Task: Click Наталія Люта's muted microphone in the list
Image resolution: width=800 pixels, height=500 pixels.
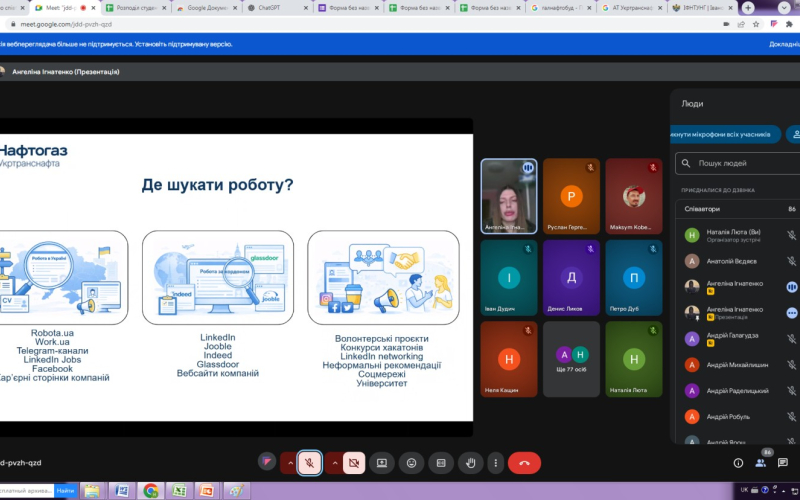Action: [791, 235]
